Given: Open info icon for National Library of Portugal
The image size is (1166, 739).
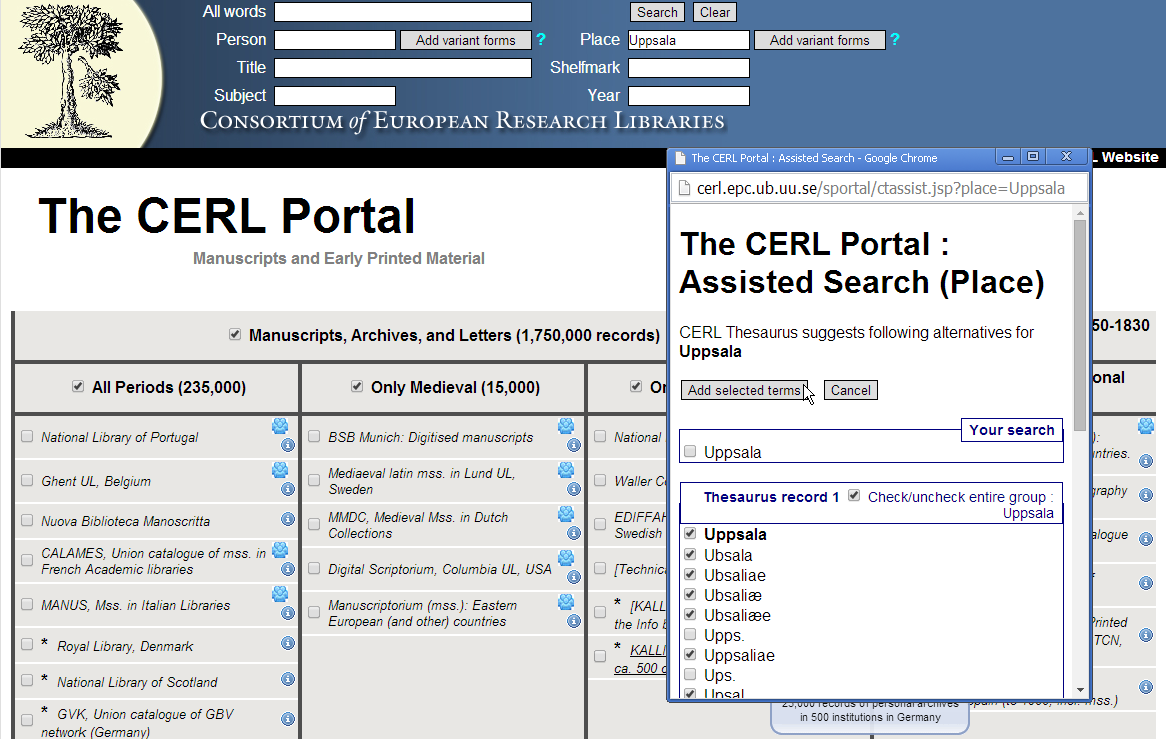Looking at the screenshot, I should pos(288,445).
